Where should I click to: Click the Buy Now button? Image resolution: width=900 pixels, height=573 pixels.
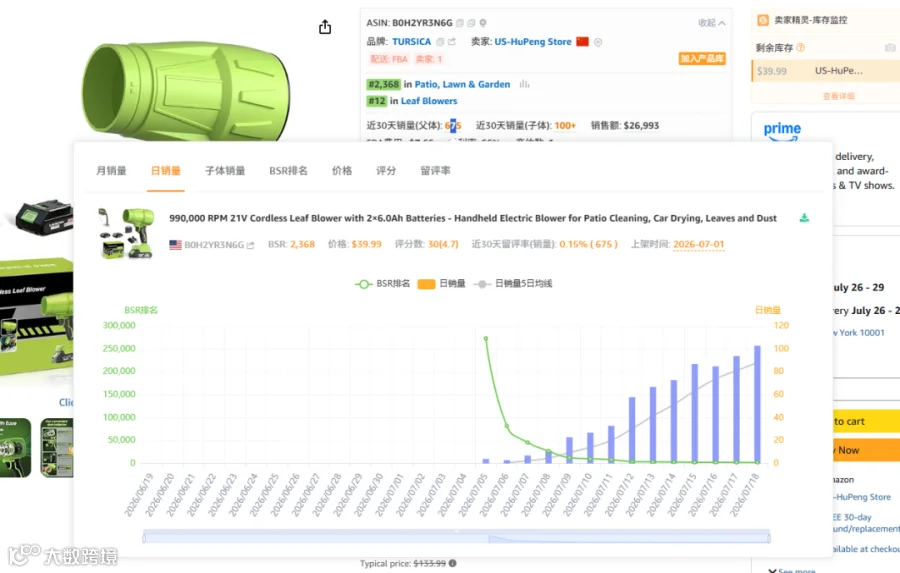point(866,450)
